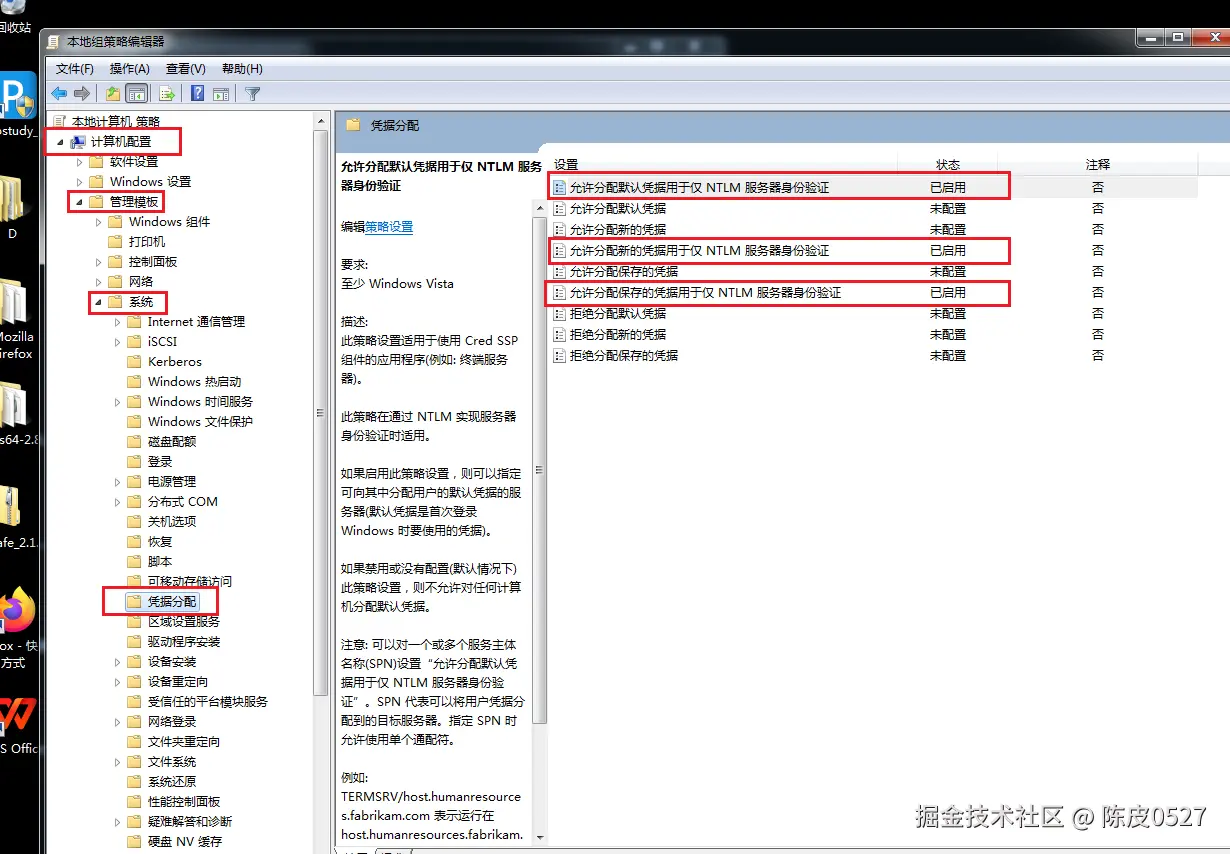Click the Show Action Pane toolbar icon
The height and width of the screenshot is (854, 1230).
click(x=220, y=93)
